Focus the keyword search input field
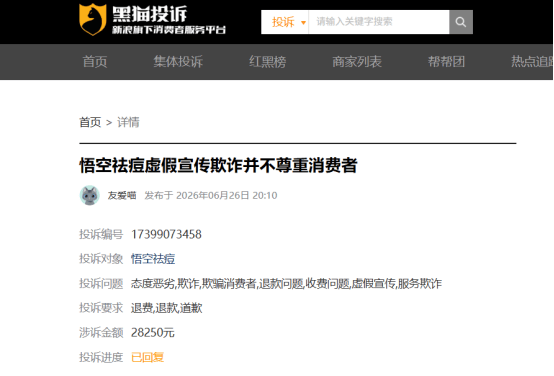Image resolution: width=554 pixels, height=376 pixels. point(379,22)
